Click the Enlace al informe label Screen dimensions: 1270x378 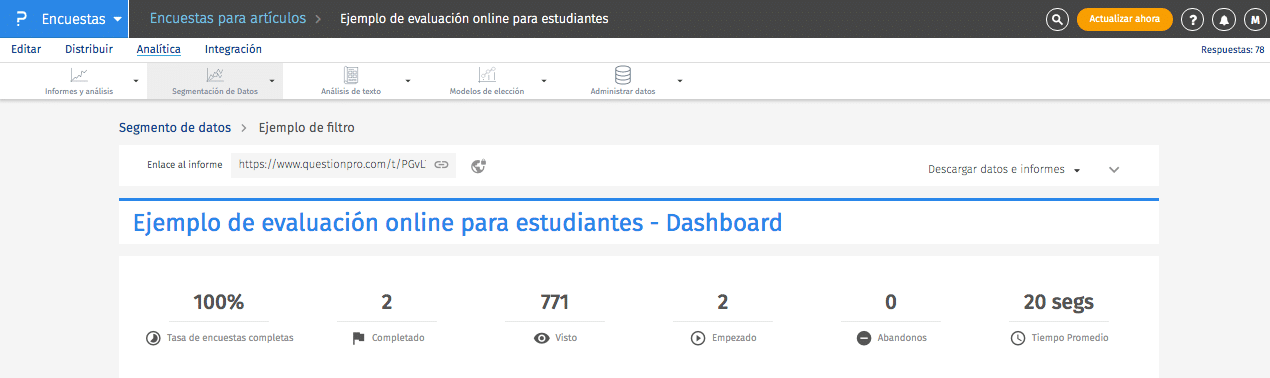pyautogui.click(x=184, y=165)
